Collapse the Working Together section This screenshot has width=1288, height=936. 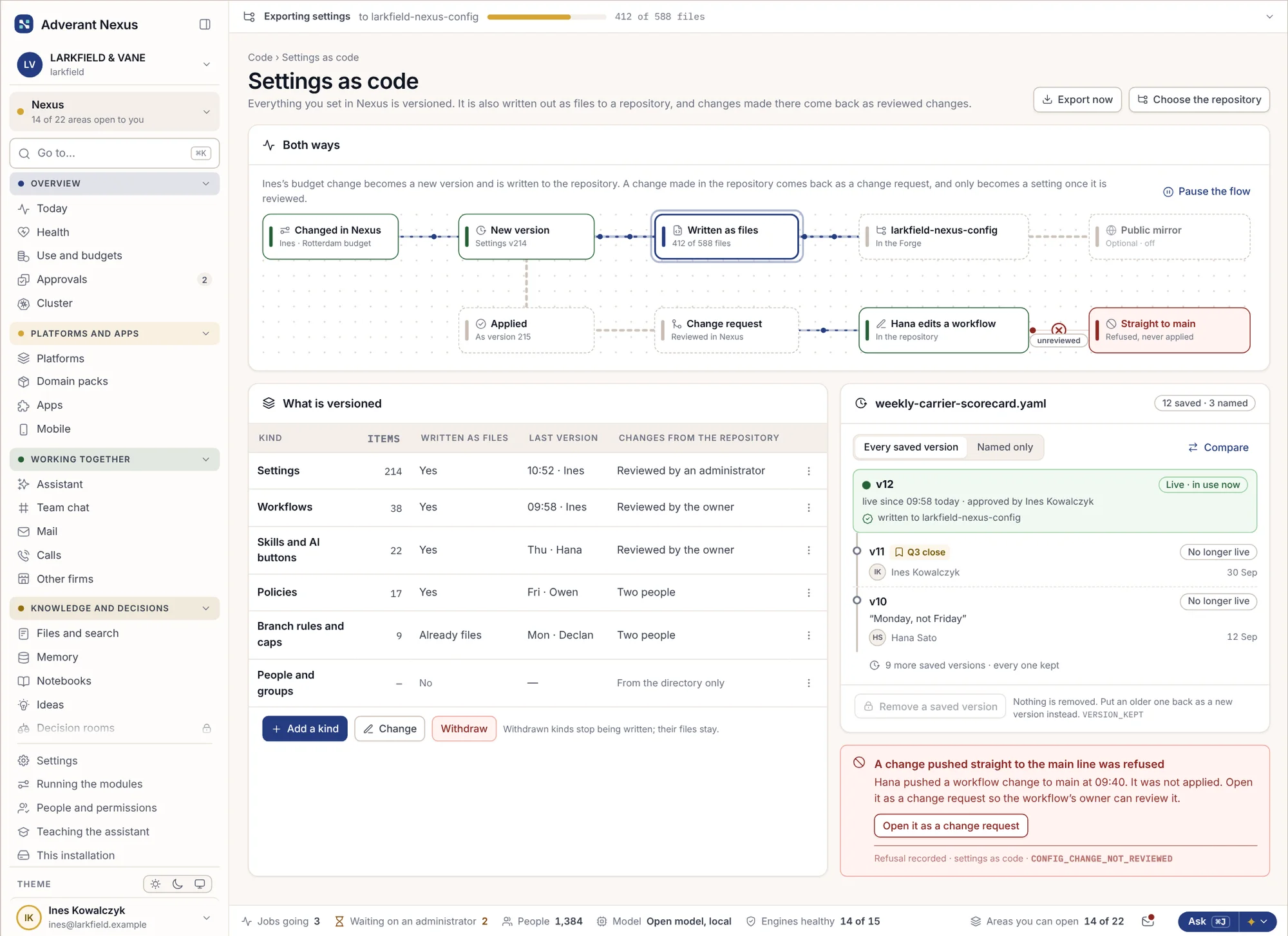click(x=115, y=459)
